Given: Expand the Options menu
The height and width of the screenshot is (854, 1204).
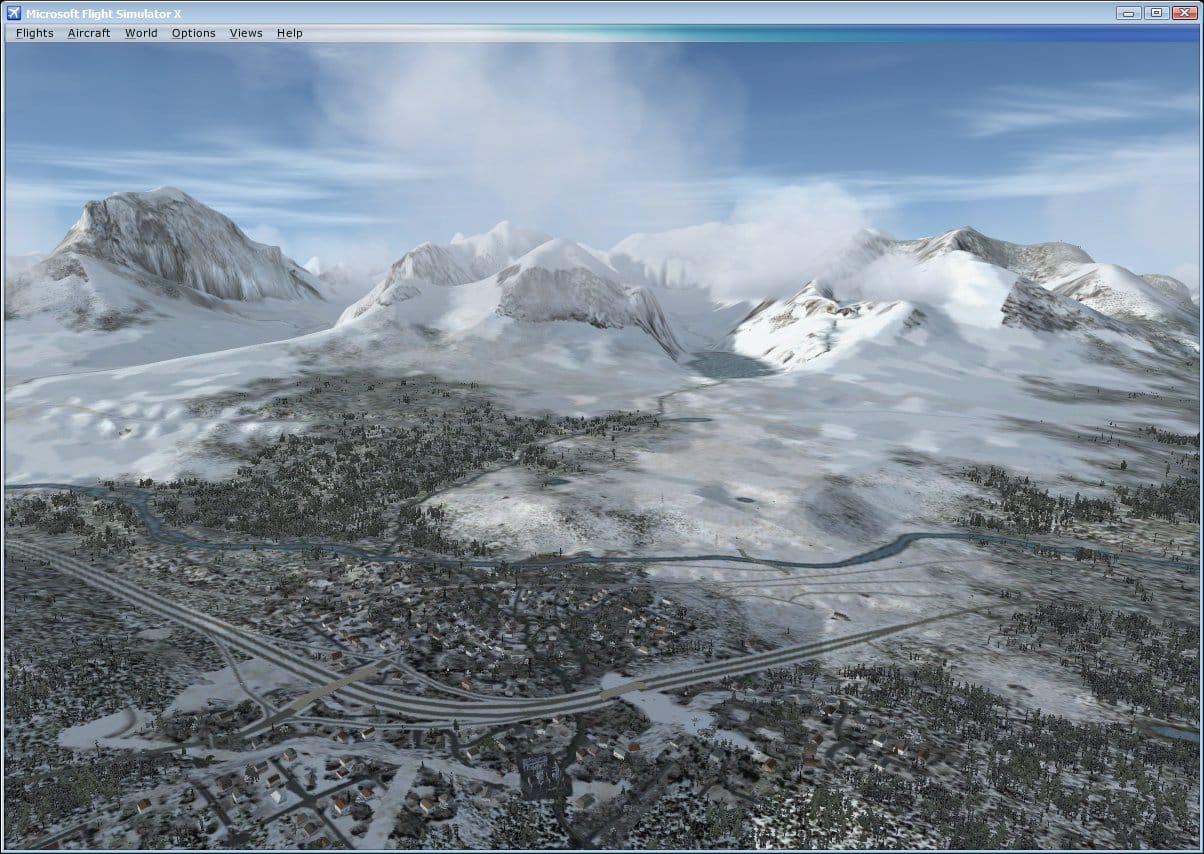Looking at the screenshot, I should [193, 33].
